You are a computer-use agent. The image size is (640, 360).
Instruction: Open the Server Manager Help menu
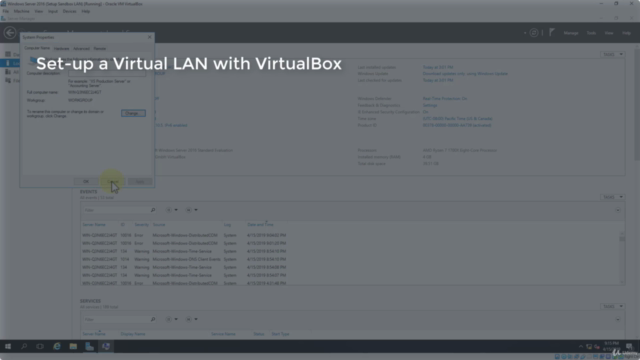click(x=626, y=33)
